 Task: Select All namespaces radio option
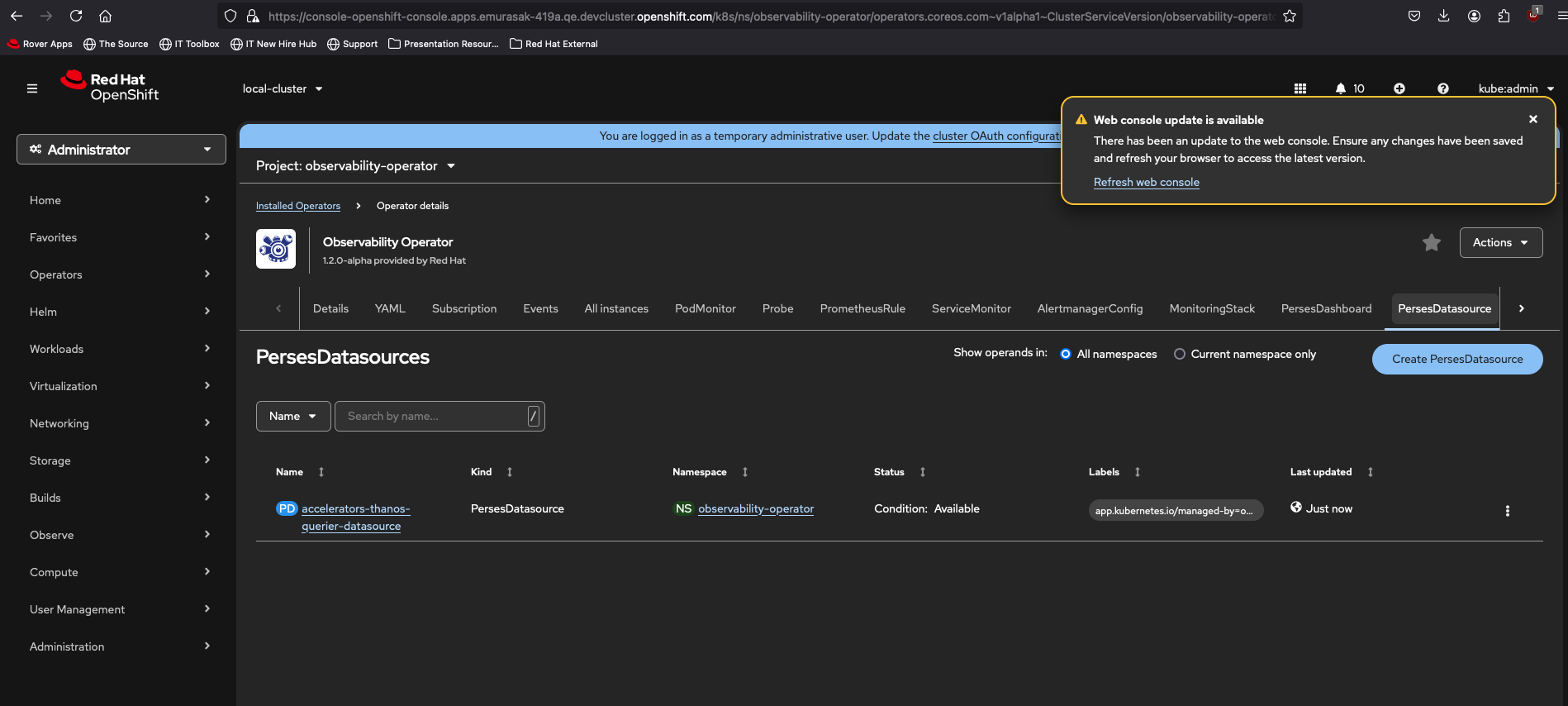click(x=1066, y=354)
